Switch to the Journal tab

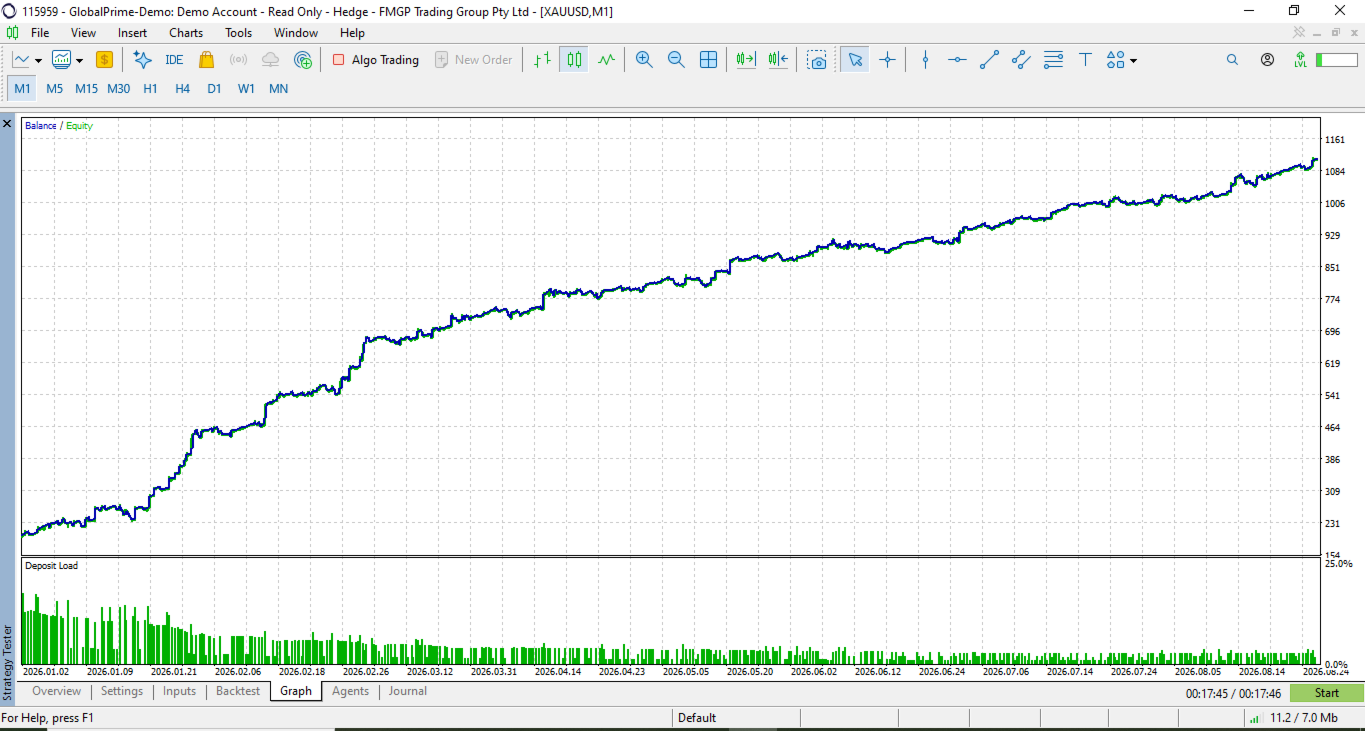coord(408,691)
